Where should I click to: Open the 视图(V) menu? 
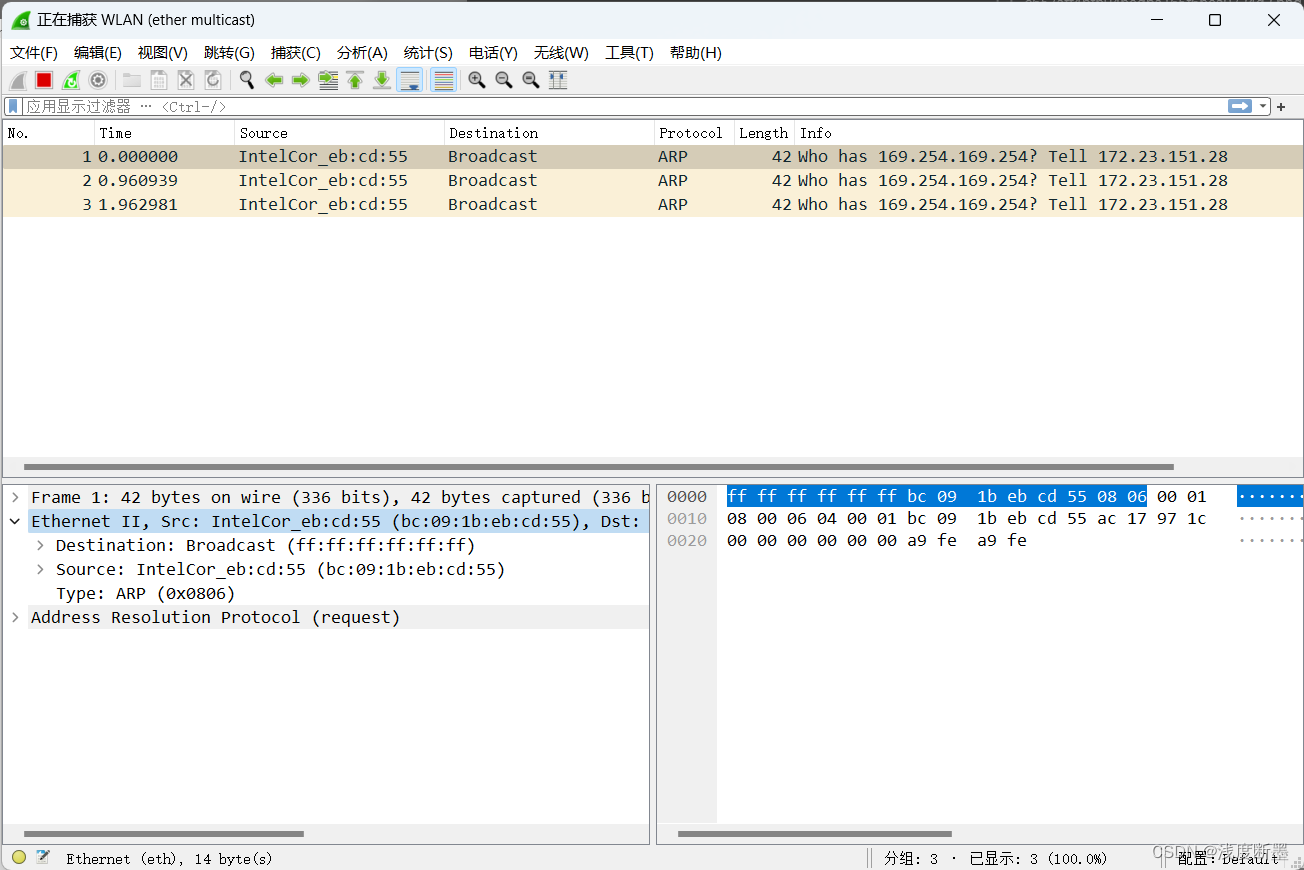coord(163,53)
